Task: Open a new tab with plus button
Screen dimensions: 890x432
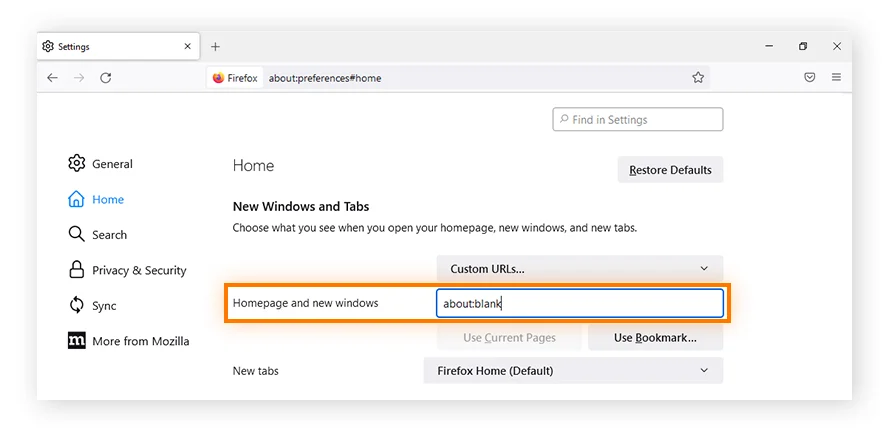Action: click(215, 47)
